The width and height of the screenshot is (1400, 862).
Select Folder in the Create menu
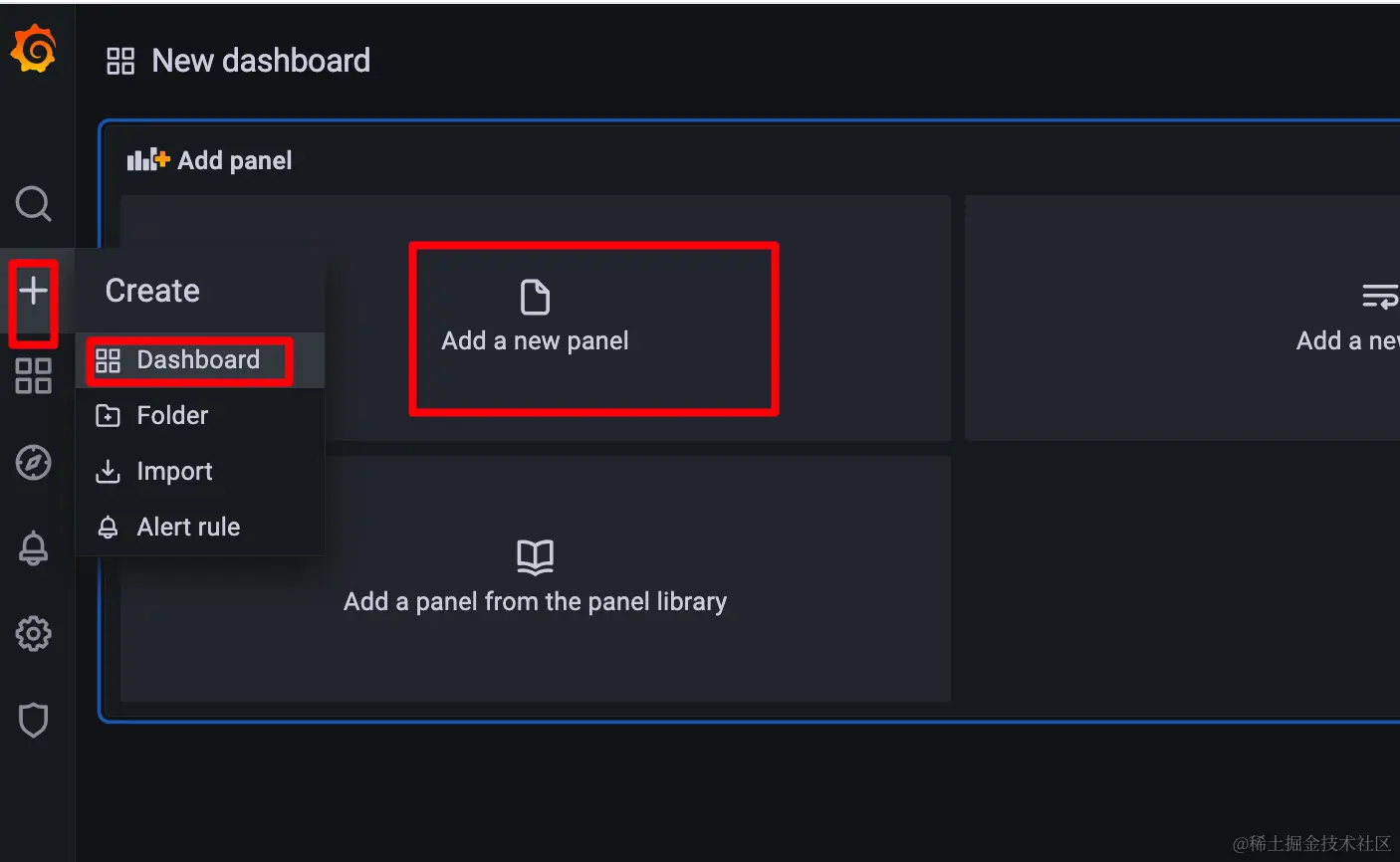[172, 416]
